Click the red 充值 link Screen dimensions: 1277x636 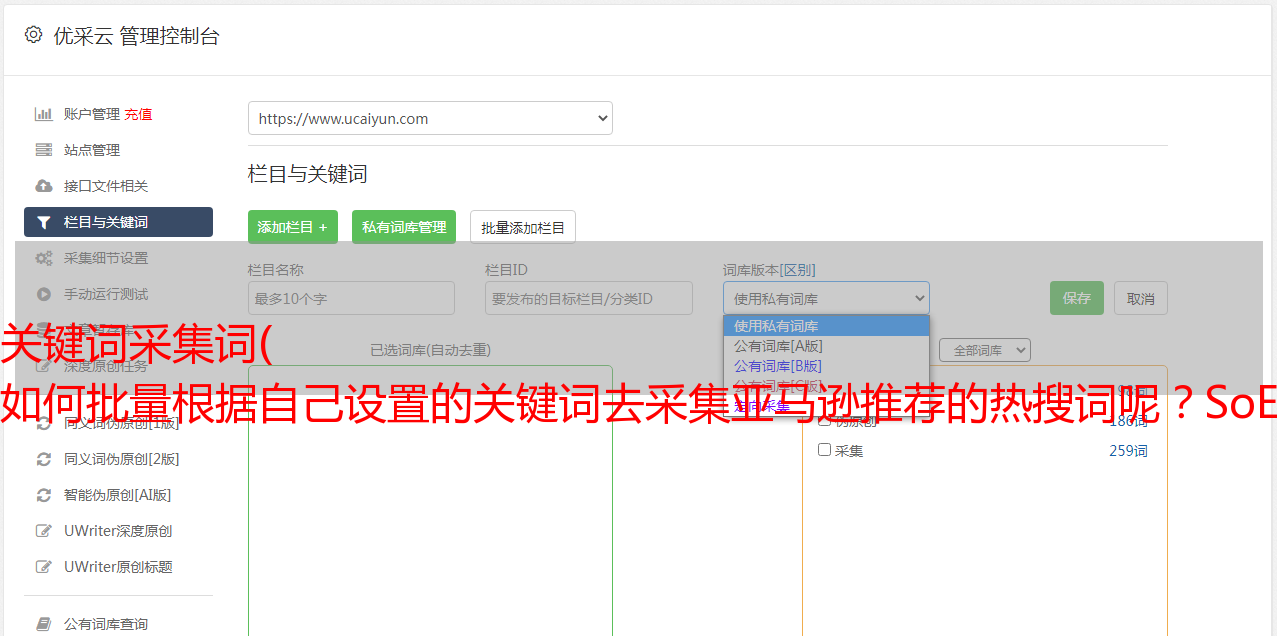(x=138, y=114)
